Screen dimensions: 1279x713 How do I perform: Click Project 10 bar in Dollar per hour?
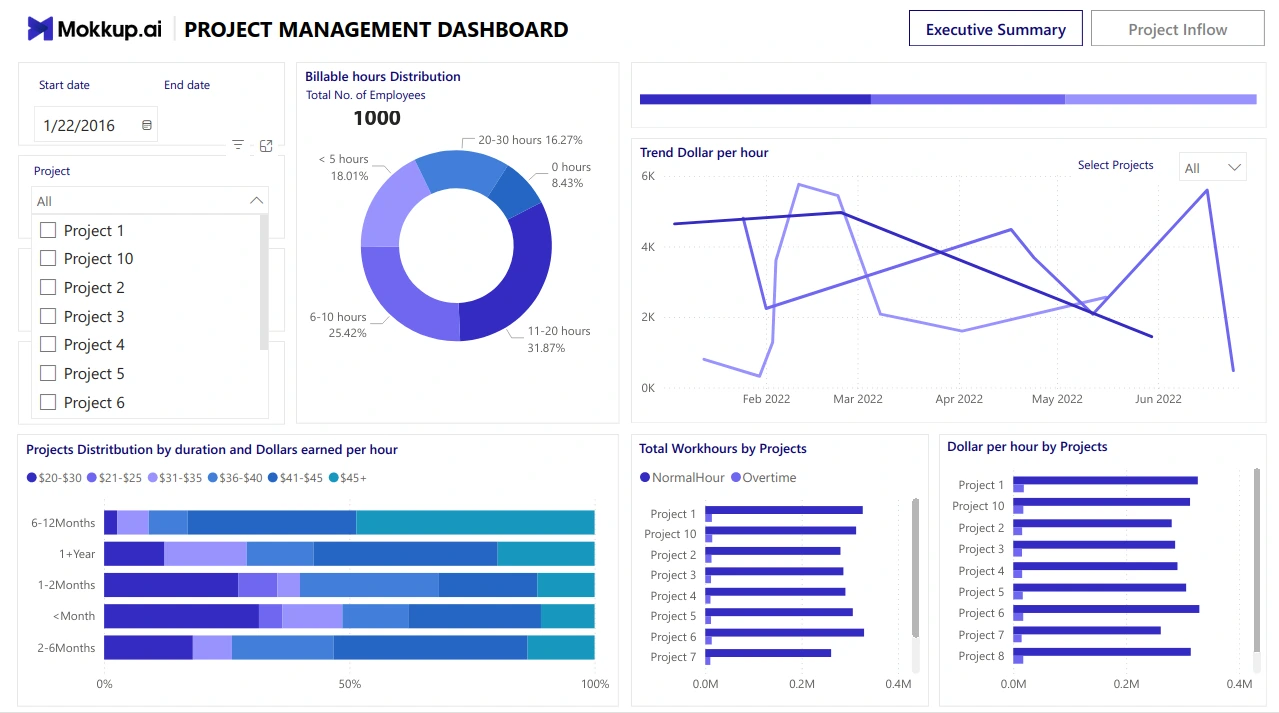1102,502
